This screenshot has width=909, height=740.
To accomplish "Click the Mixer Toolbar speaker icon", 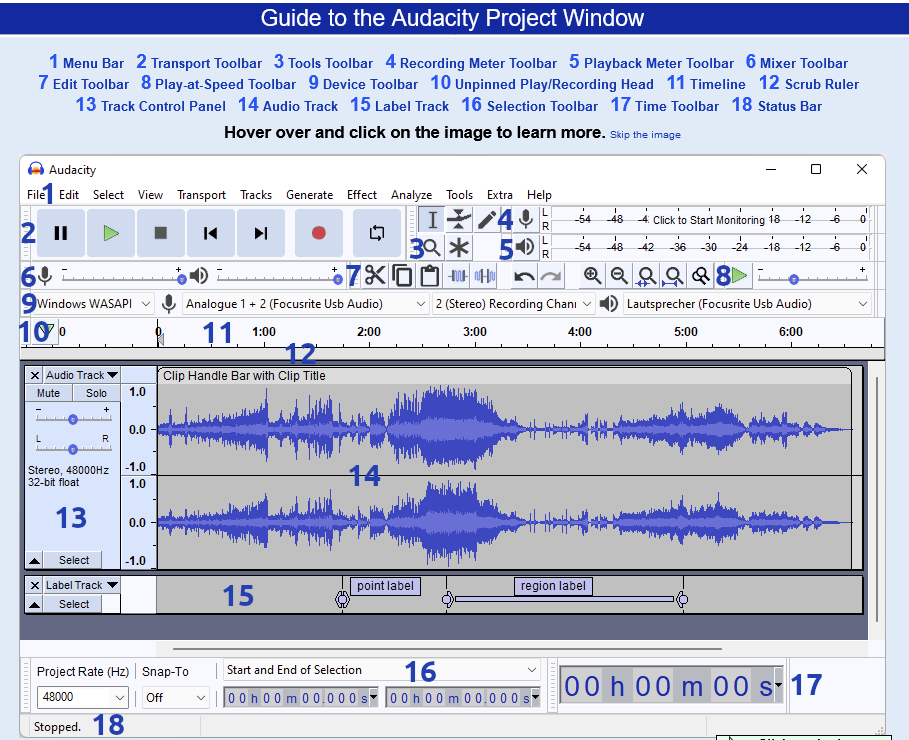I will pyautogui.click(x=199, y=275).
